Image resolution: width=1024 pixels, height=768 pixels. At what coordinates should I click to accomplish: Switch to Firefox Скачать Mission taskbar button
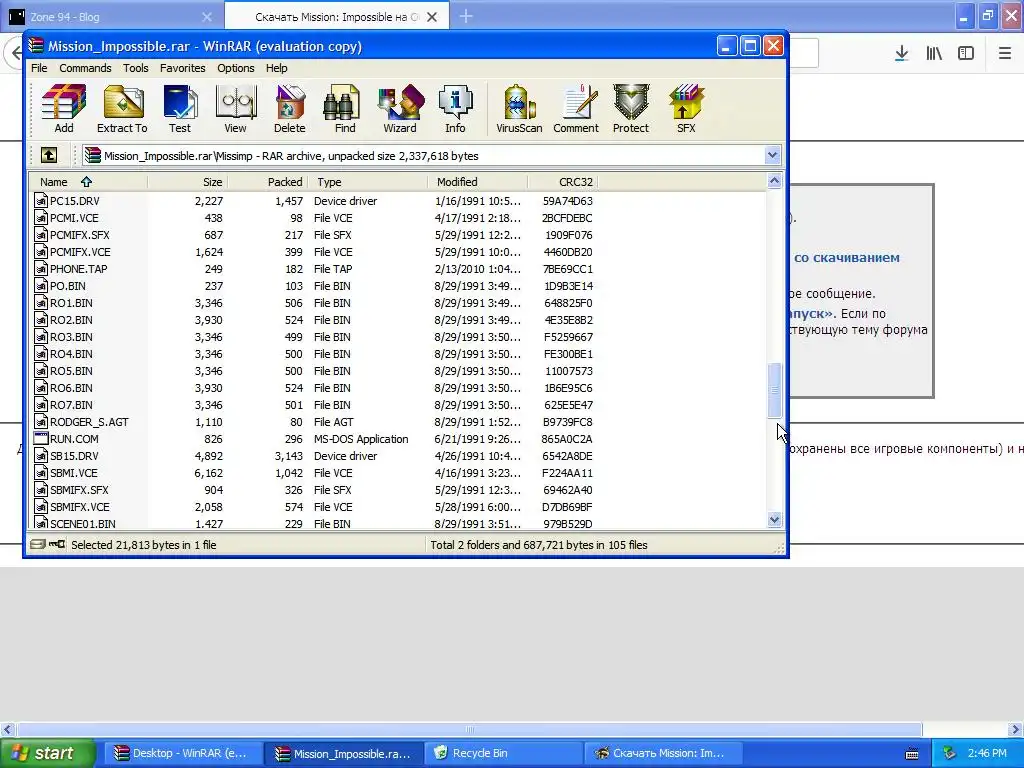pos(663,753)
